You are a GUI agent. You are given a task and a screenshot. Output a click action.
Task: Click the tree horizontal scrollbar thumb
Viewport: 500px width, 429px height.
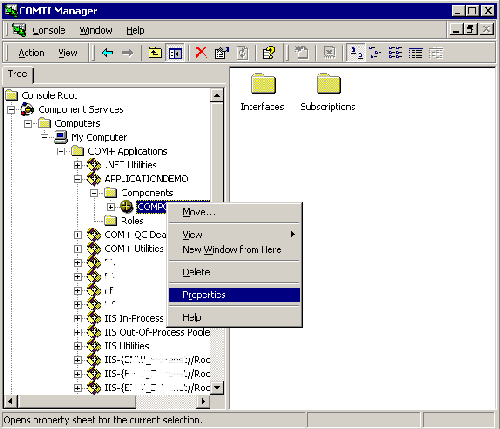point(76,401)
